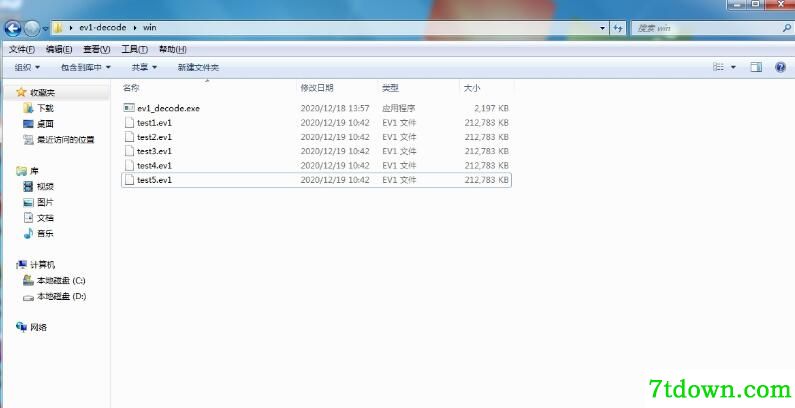This screenshot has height=408, width=795.
Task: Select win segment in address path
Action: click(150, 28)
